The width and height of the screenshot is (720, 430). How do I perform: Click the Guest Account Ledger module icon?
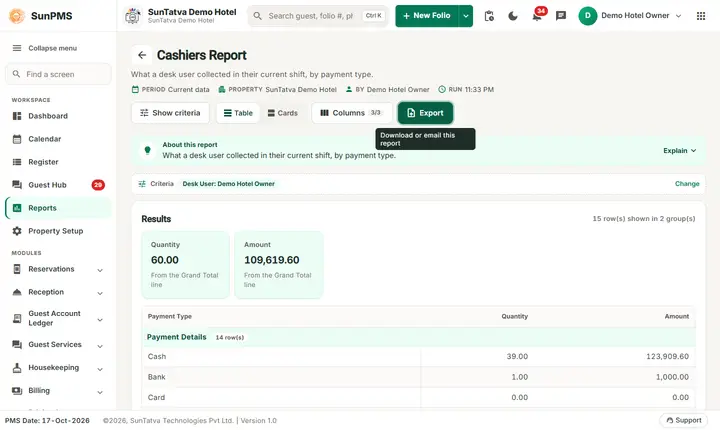pyautogui.click(x=17, y=318)
